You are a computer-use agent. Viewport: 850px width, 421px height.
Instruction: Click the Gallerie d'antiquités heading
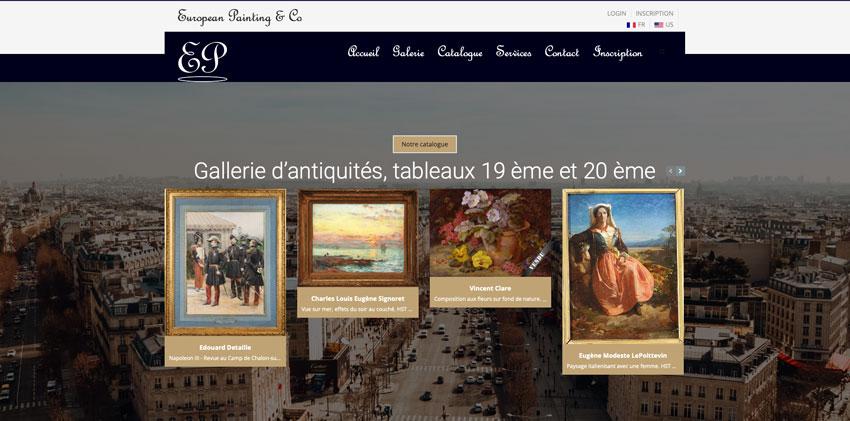[424, 171]
